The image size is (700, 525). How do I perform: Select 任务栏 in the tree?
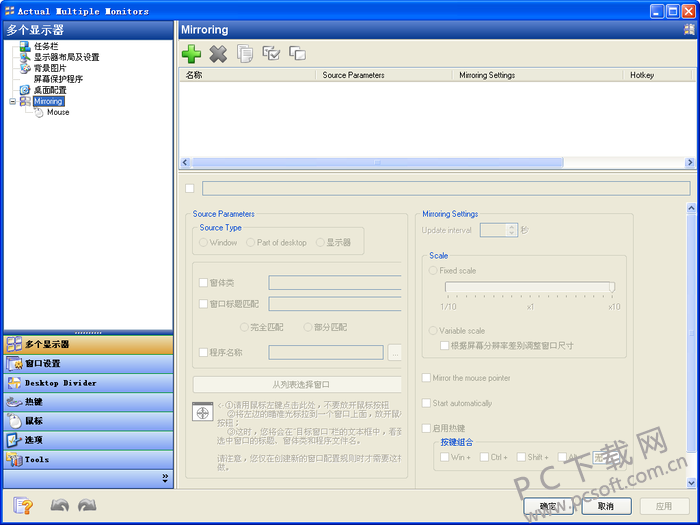click(46, 46)
